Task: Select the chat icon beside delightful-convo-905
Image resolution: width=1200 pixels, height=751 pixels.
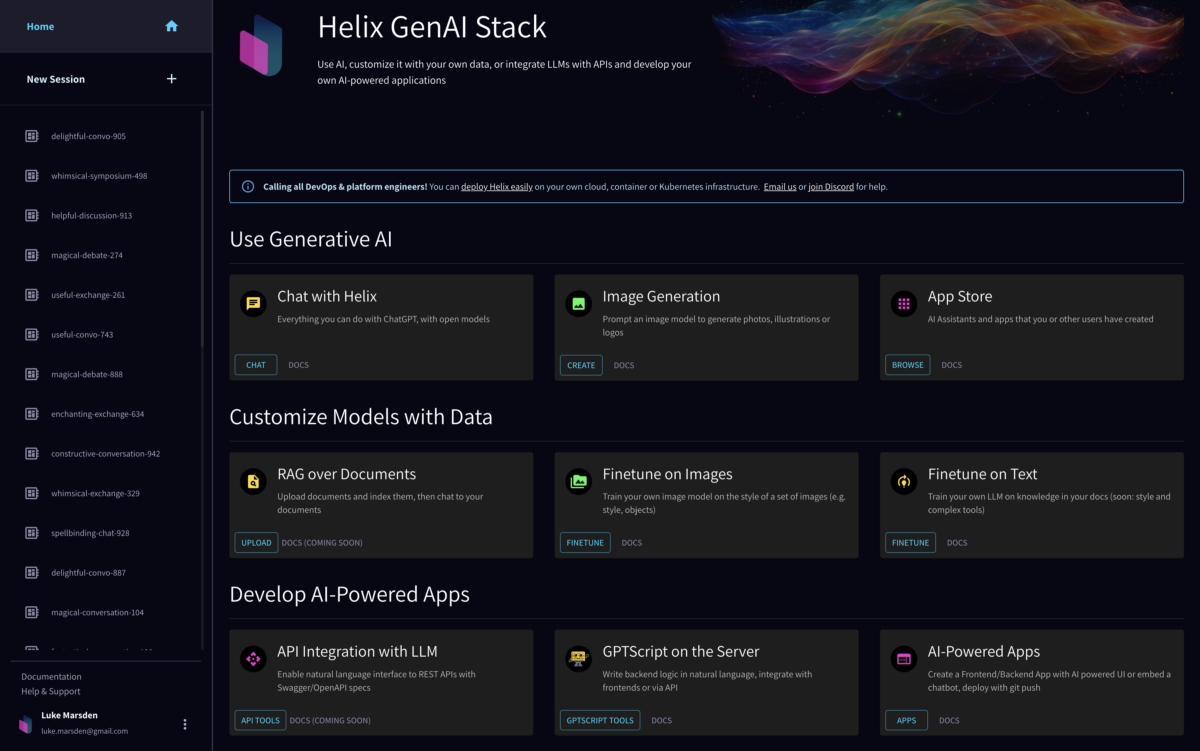Action: click(33, 135)
